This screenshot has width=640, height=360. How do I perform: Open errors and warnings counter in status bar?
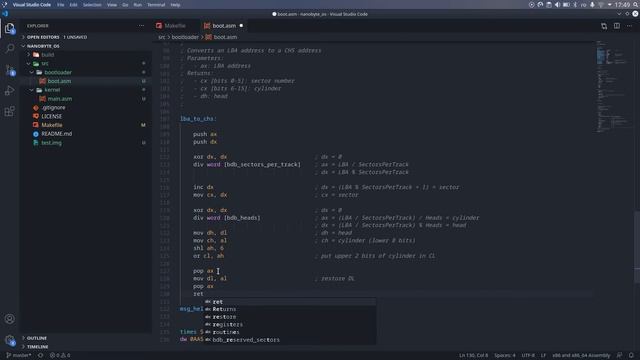tap(60, 355)
